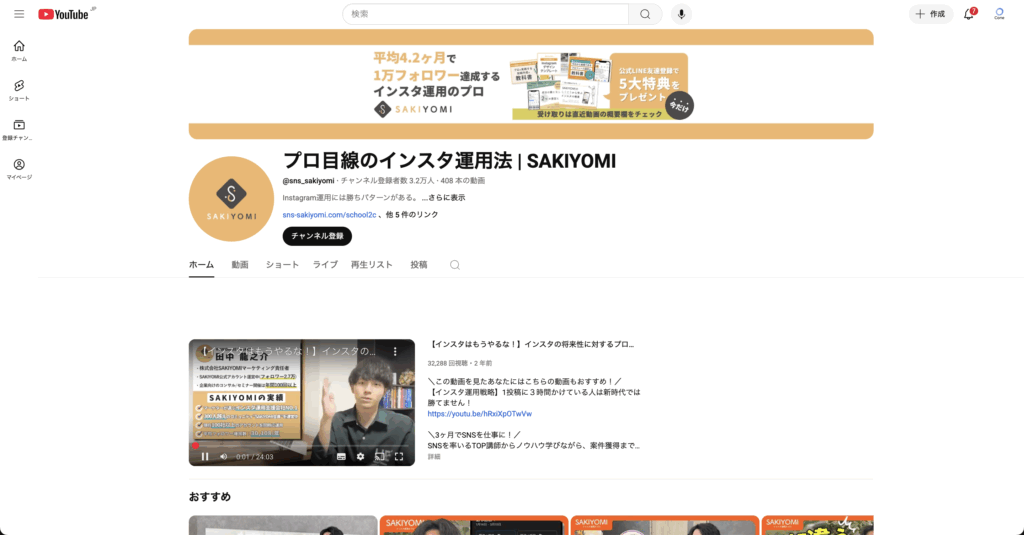This screenshot has height=535, width=1024.
Task: Open the notifications bell
Action: [969, 14]
